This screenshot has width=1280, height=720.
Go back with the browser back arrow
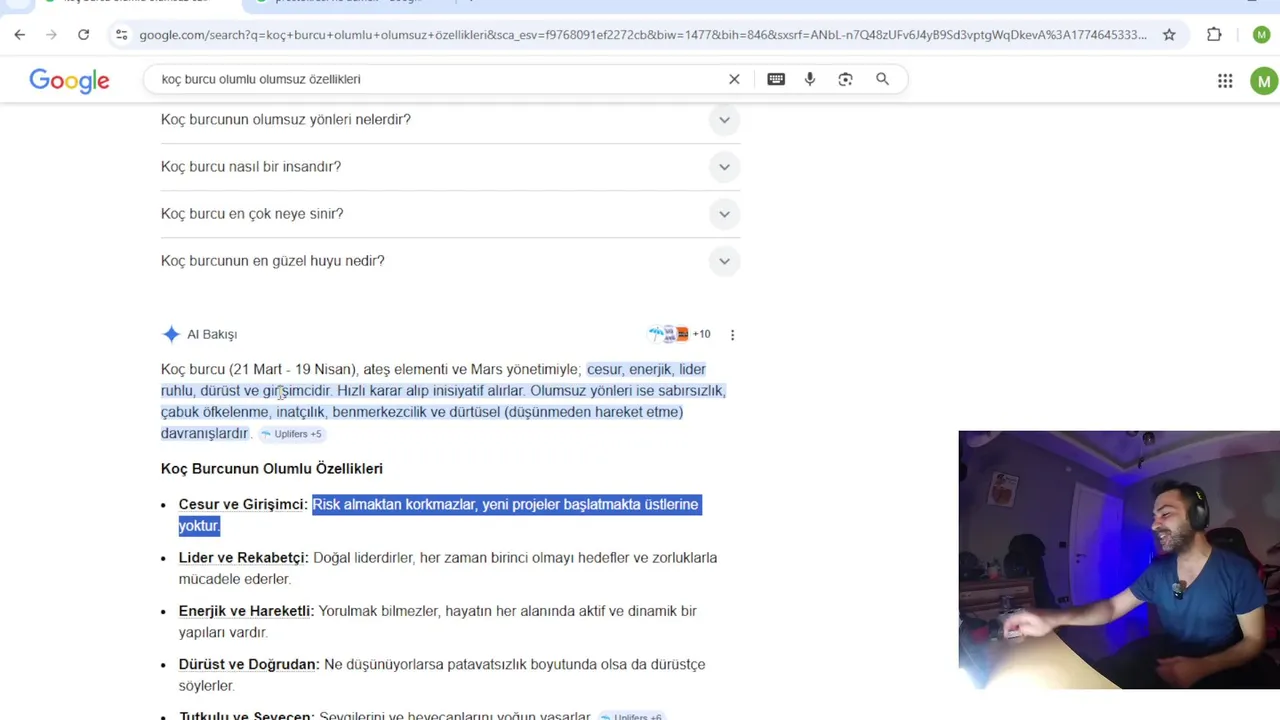pos(20,35)
